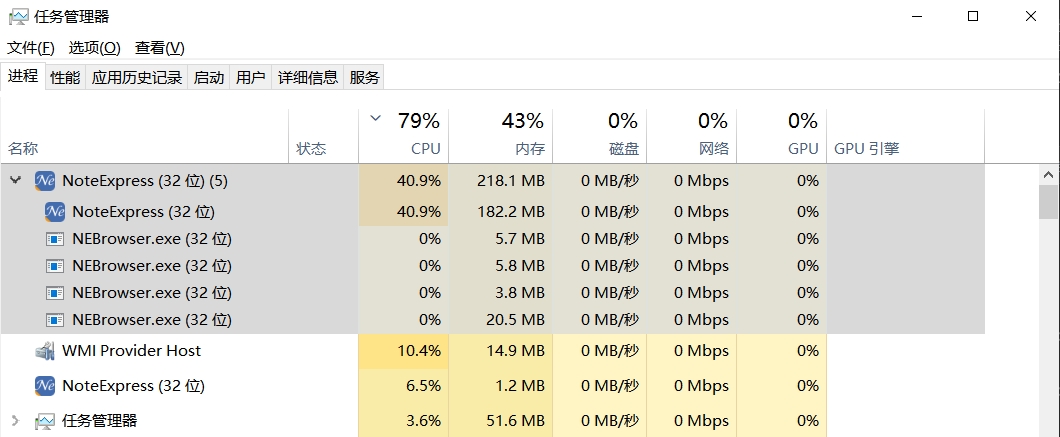The image size is (1060, 437).
Task: Expand the 任务管理器 process group
Action: [16, 421]
